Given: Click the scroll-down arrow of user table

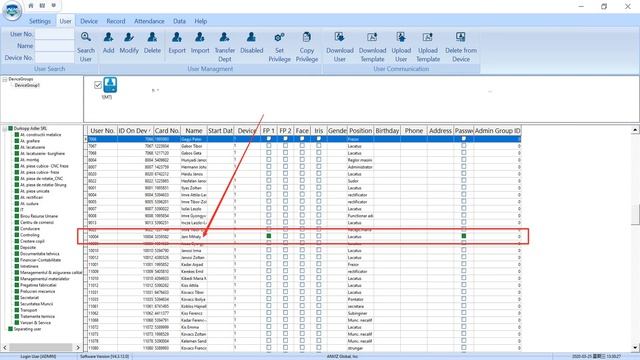Looking at the screenshot, I should pos(635,347).
